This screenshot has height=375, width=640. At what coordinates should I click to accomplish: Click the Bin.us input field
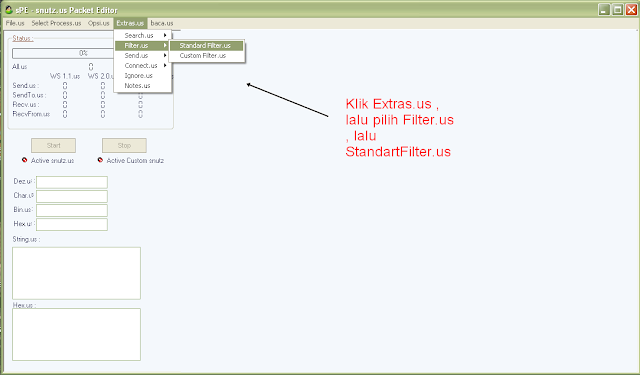click(x=72, y=211)
